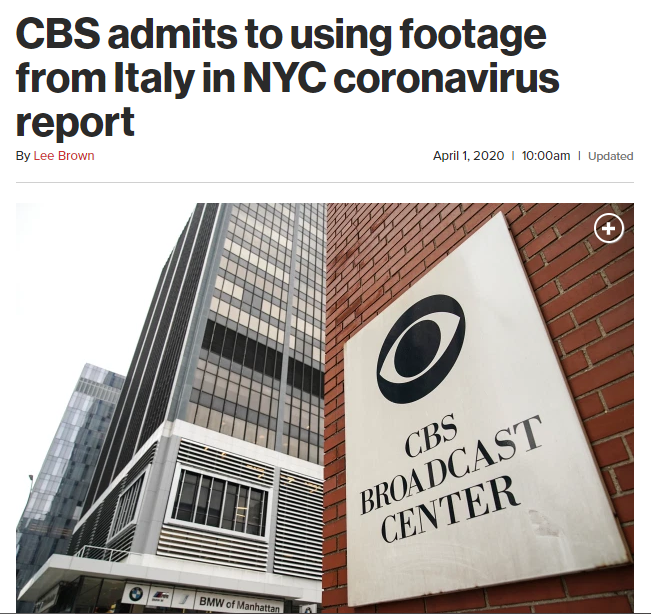
Task: Click the 'coronavirus' word in headline
Action: 446,78
